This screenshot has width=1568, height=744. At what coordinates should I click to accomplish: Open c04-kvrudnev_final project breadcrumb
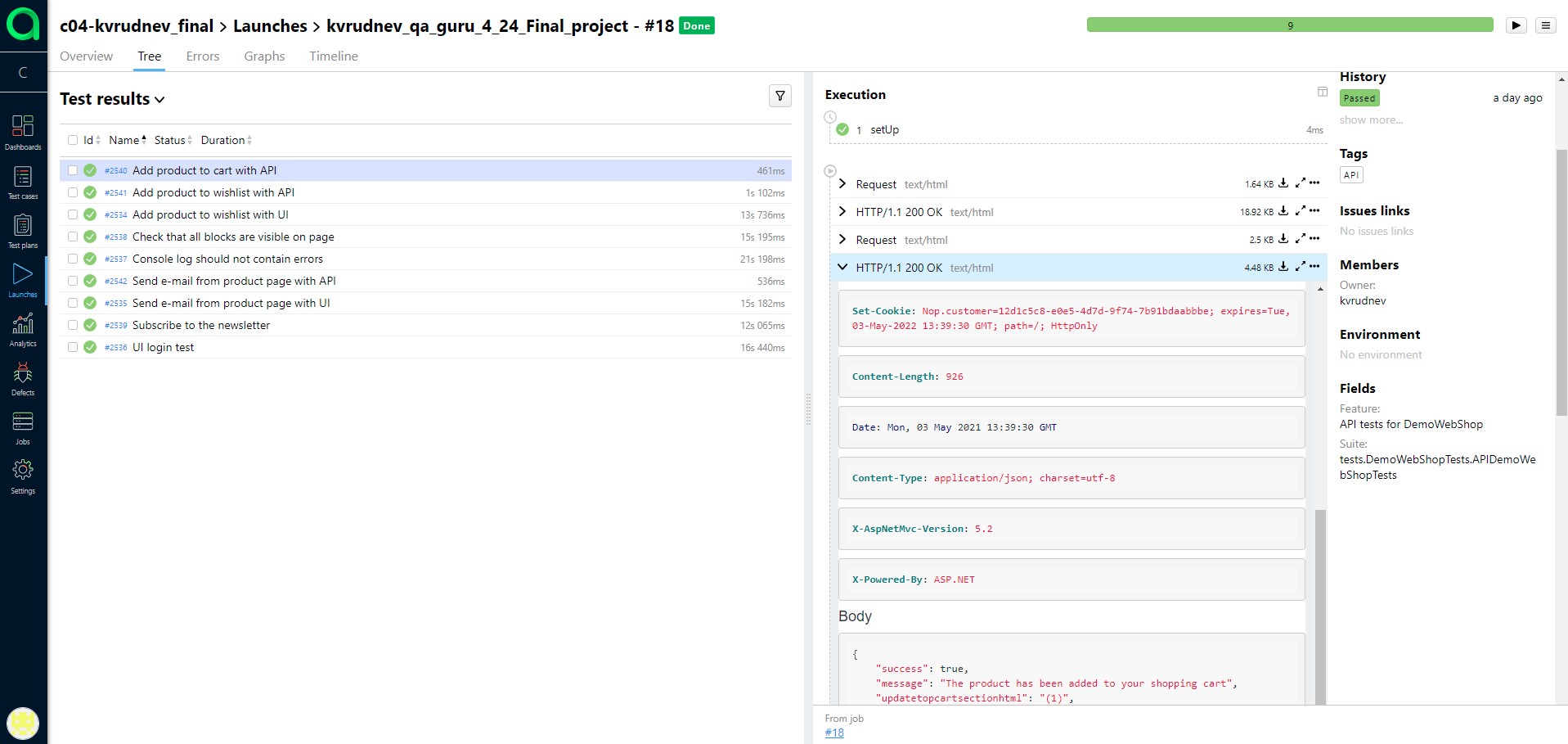point(137,25)
